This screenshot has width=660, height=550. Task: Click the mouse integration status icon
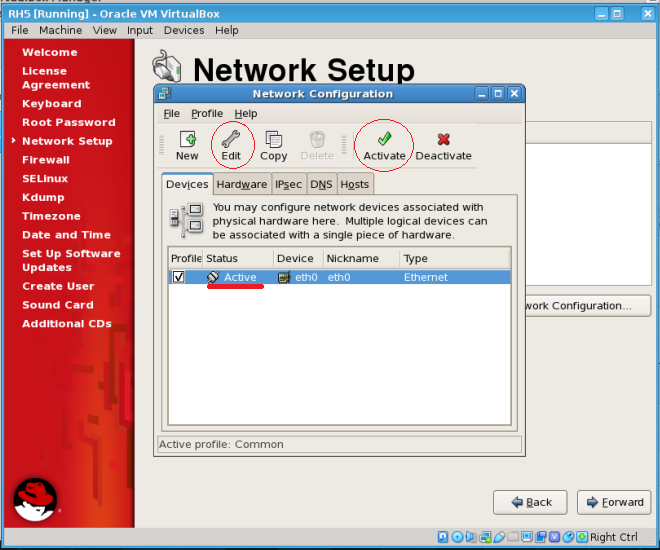pos(568,537)
